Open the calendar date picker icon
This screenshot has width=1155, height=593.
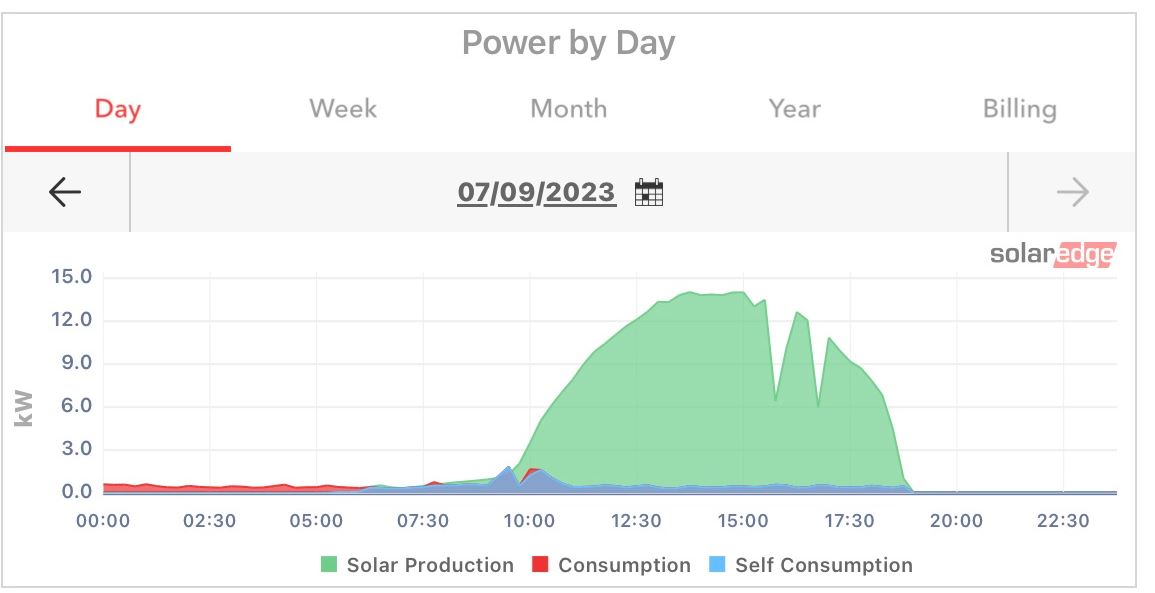click(x=649, y=192)
